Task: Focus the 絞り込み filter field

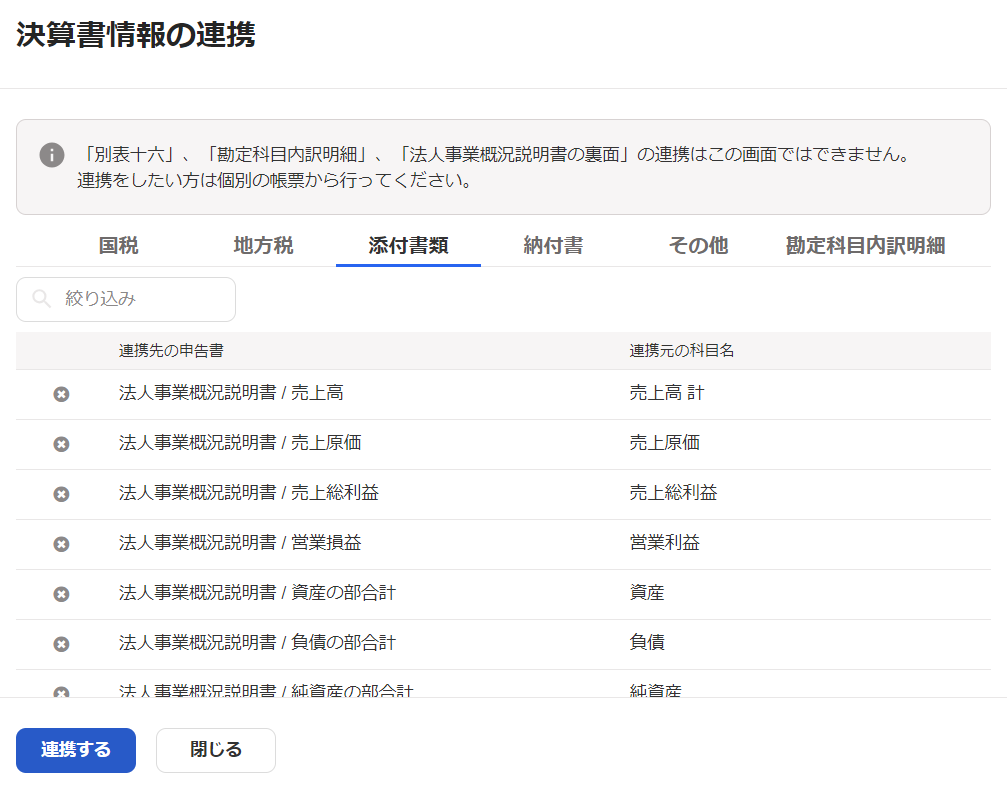Action: tap(126, 299)
